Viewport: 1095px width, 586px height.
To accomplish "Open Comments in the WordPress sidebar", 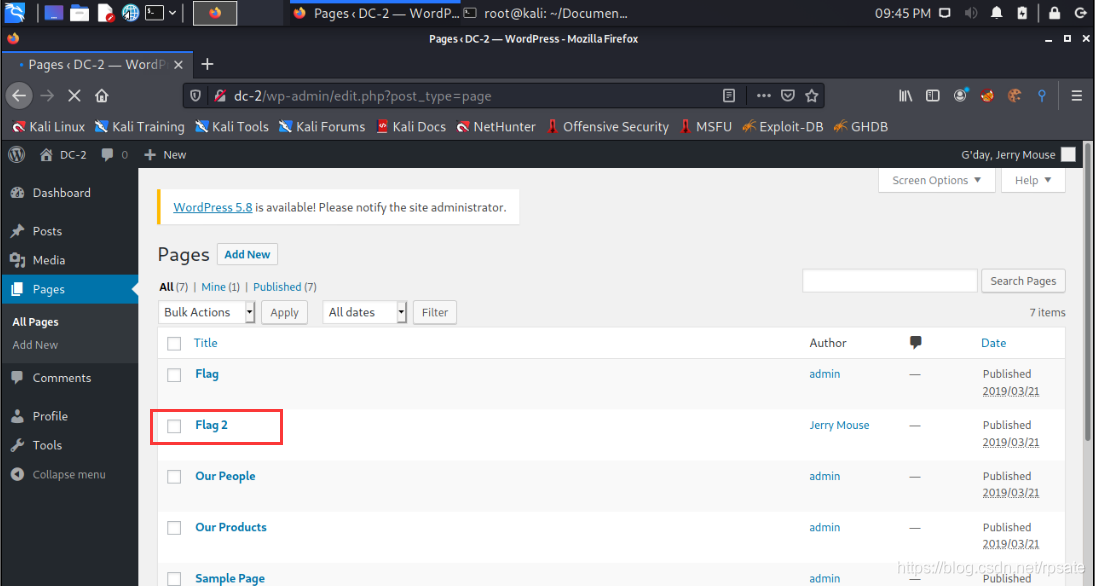I will (69, 378).
